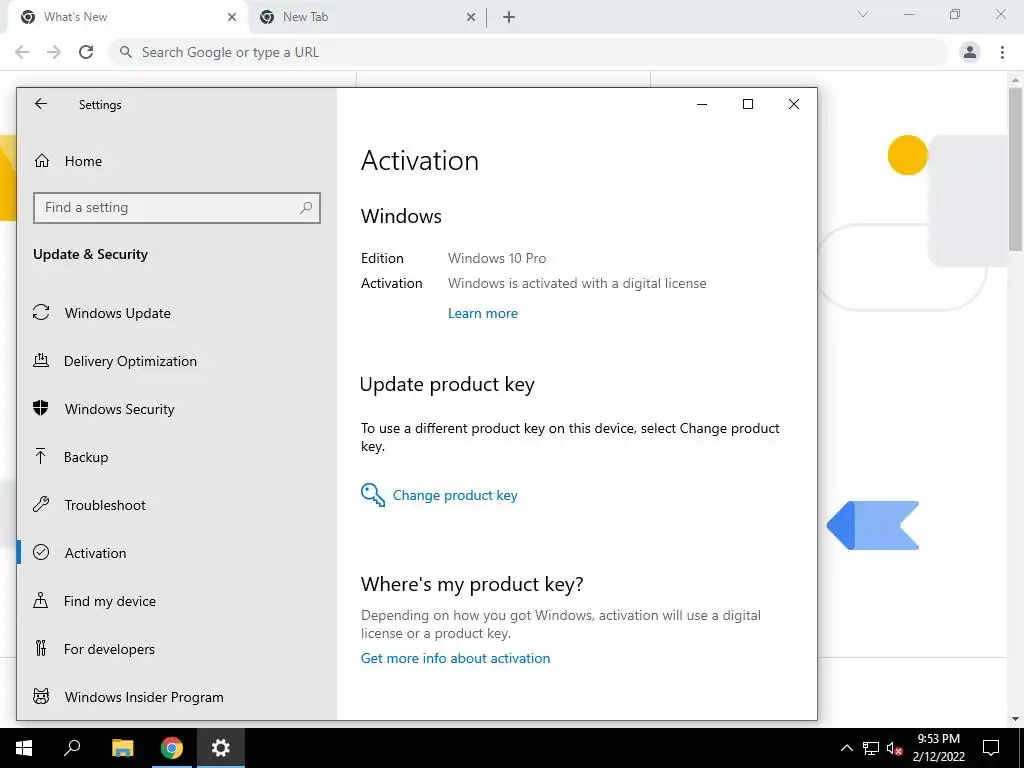Click the Windows Insider Program cat icon
The width and height of the screenshot is (1024, 768).
coord(41,696)
